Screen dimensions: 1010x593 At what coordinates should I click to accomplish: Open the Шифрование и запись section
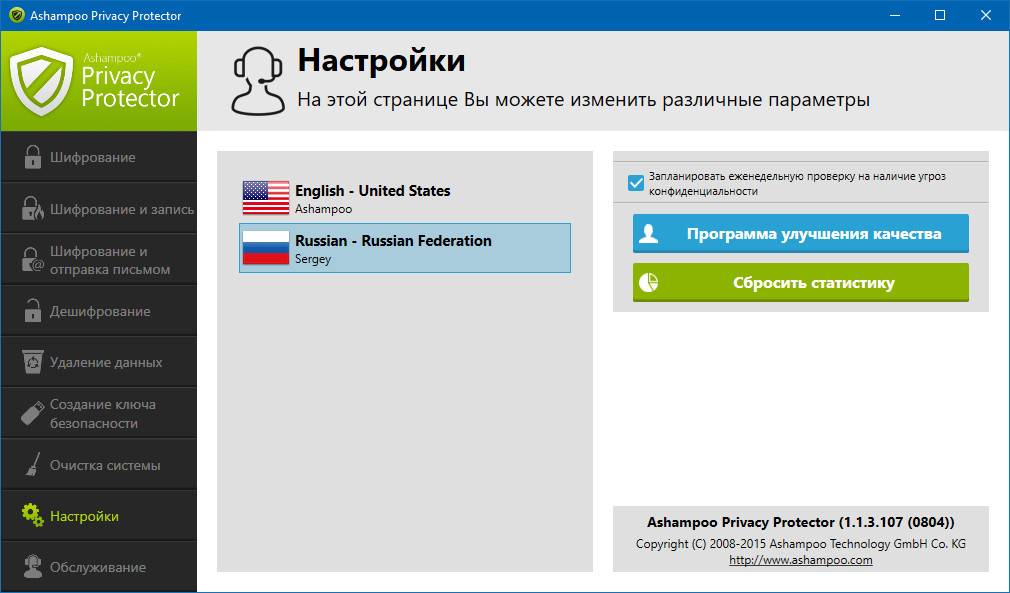[99, 209]
